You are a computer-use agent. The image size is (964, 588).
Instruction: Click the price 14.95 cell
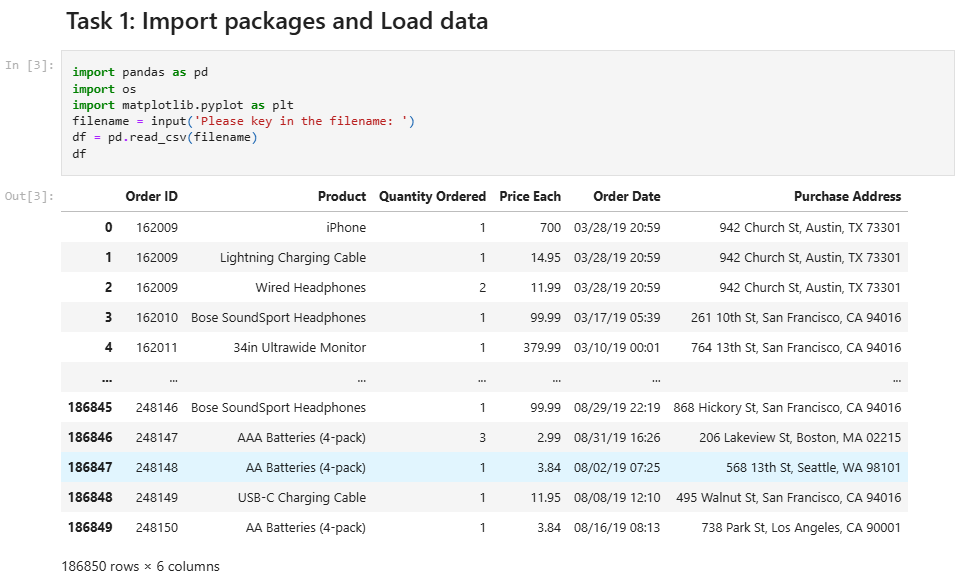pyautogui.click(x=545, y=258)
